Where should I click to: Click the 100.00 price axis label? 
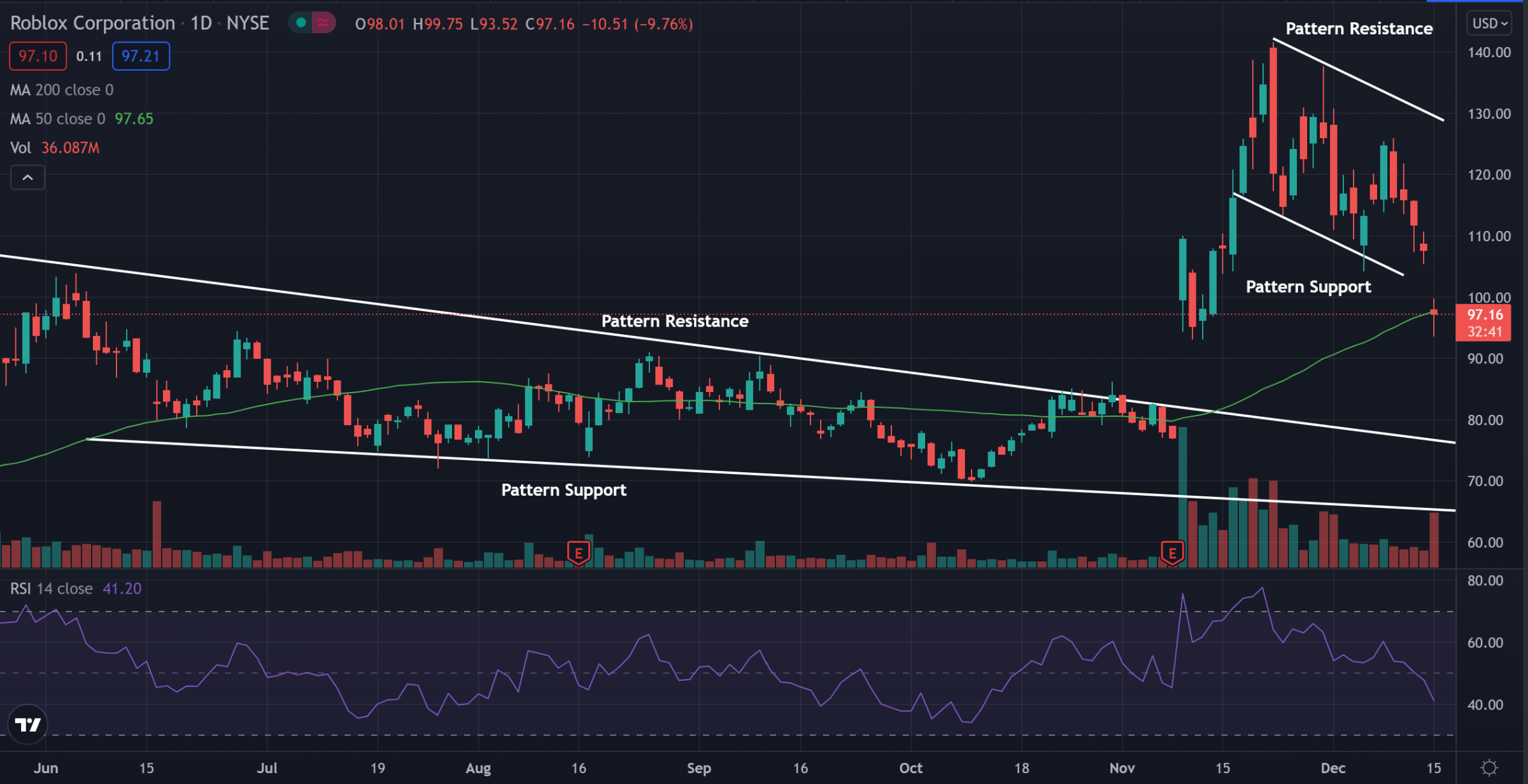1489,298
